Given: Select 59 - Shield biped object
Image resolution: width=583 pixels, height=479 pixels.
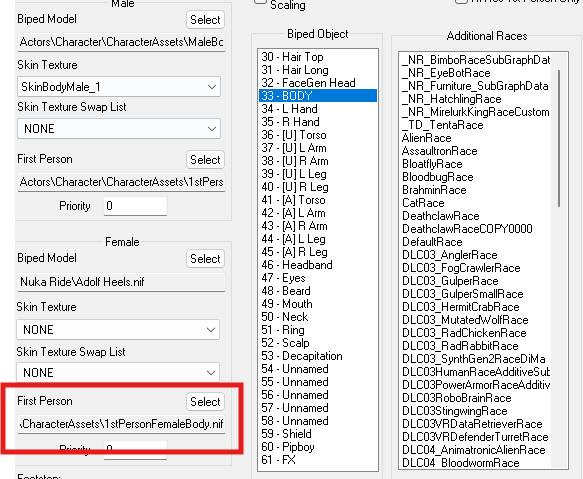Looking at the screenshot, I should pos(318,434).
